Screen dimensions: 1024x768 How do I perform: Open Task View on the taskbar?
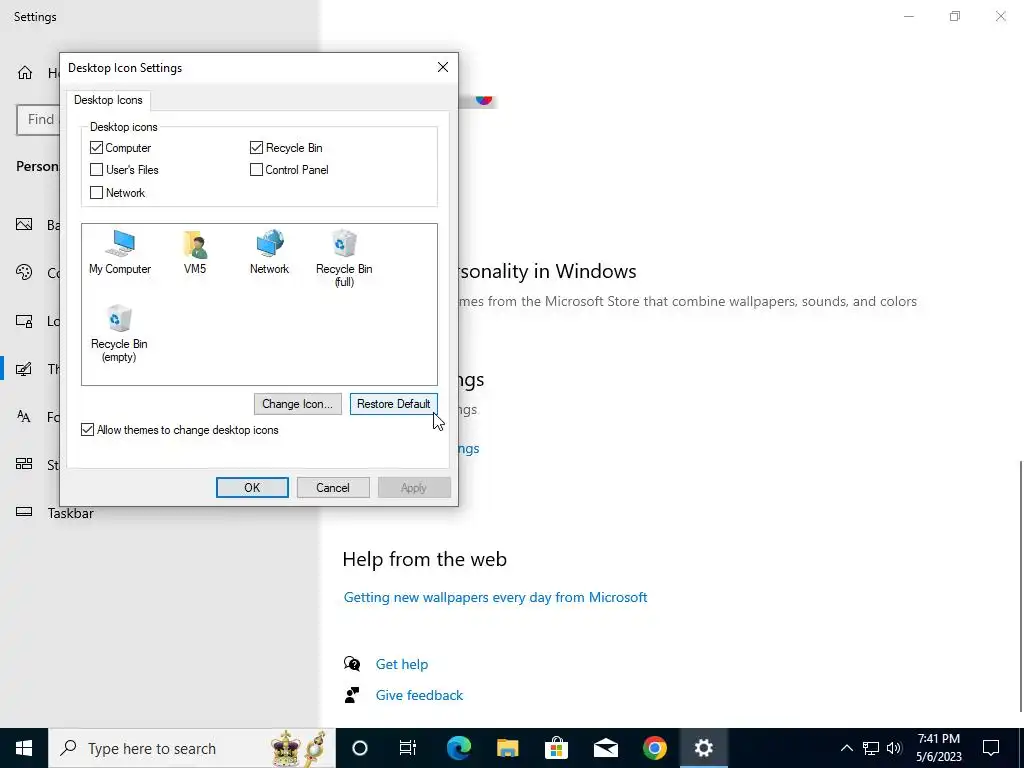[408, 748]
